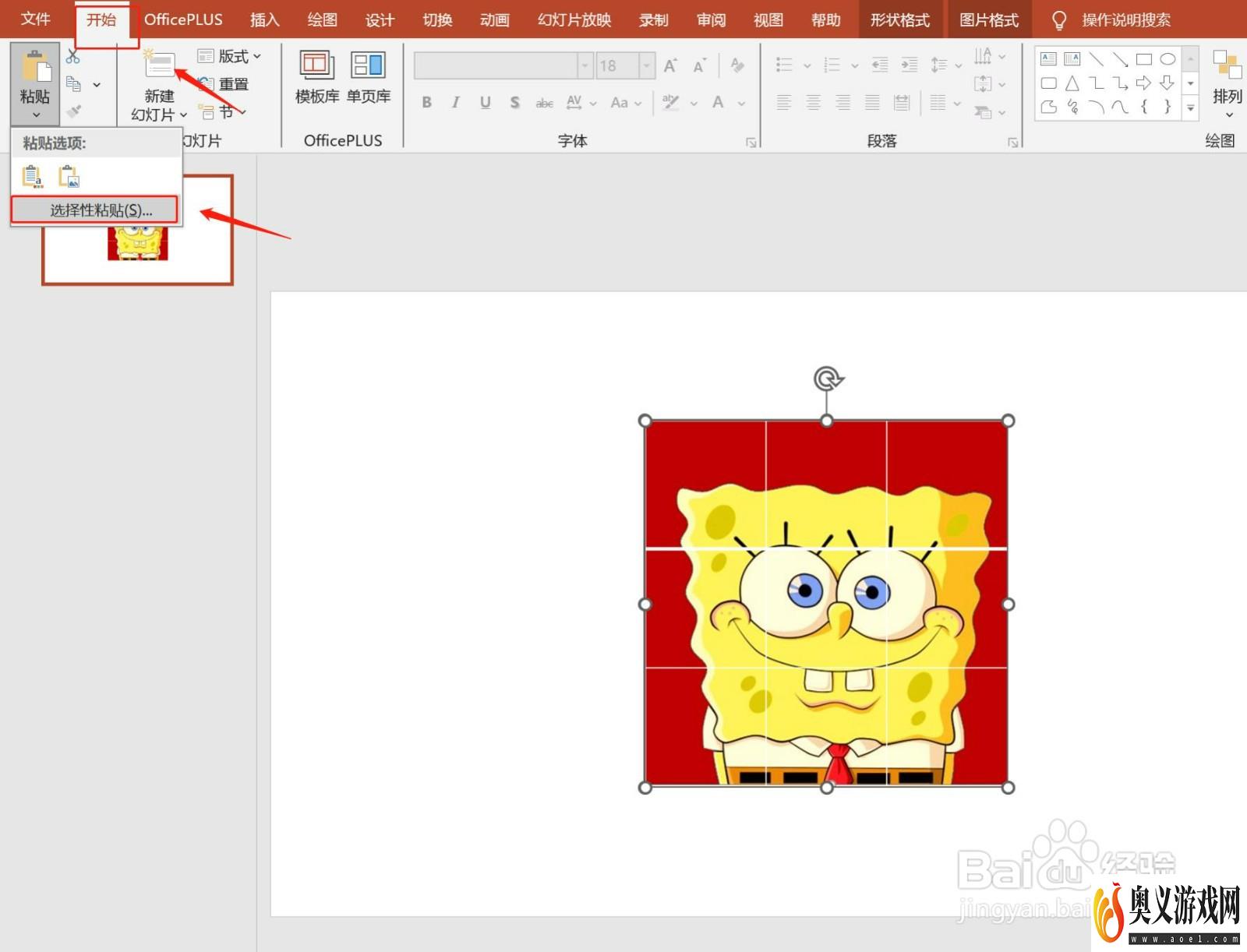Expand the shapes gallery more arrow
This screenshot has height=952, width=1247.
[x=1190, y=108]
